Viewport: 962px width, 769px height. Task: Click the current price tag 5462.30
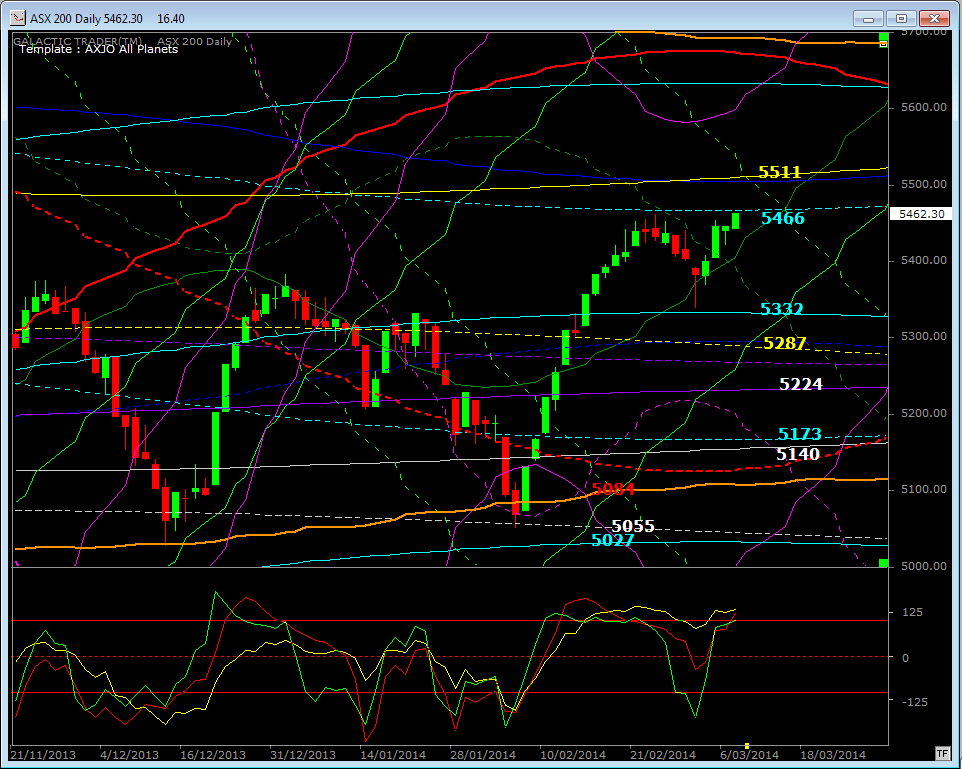[x=921, y=214]
